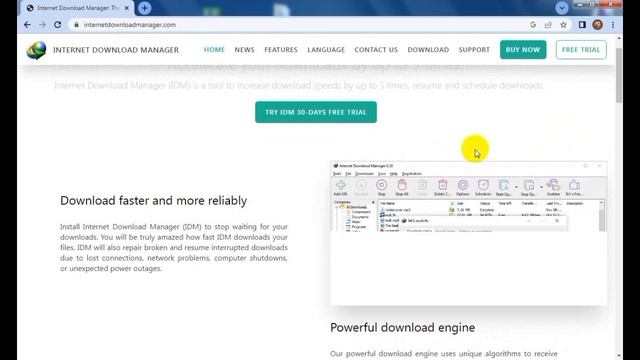Open the tab search dropdown arrow
This screenshot has width=640, height=360.
(x=562, y=8)
